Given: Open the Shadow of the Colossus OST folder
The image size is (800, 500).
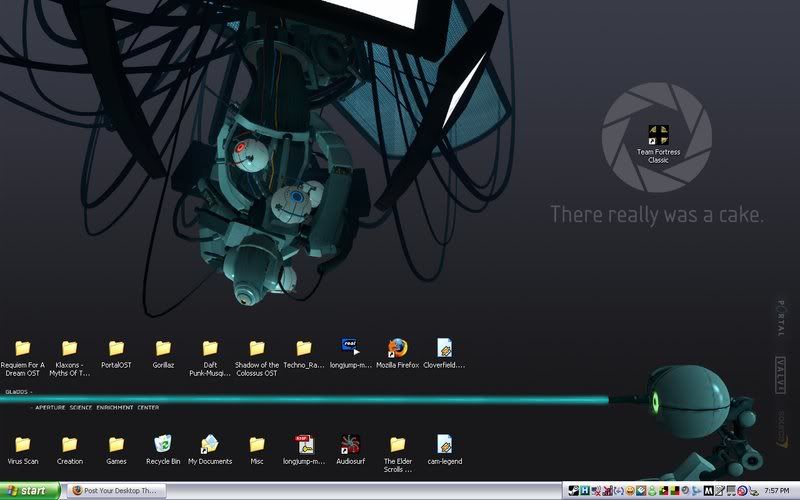Looking at the screenshot, I should (257, 348).
